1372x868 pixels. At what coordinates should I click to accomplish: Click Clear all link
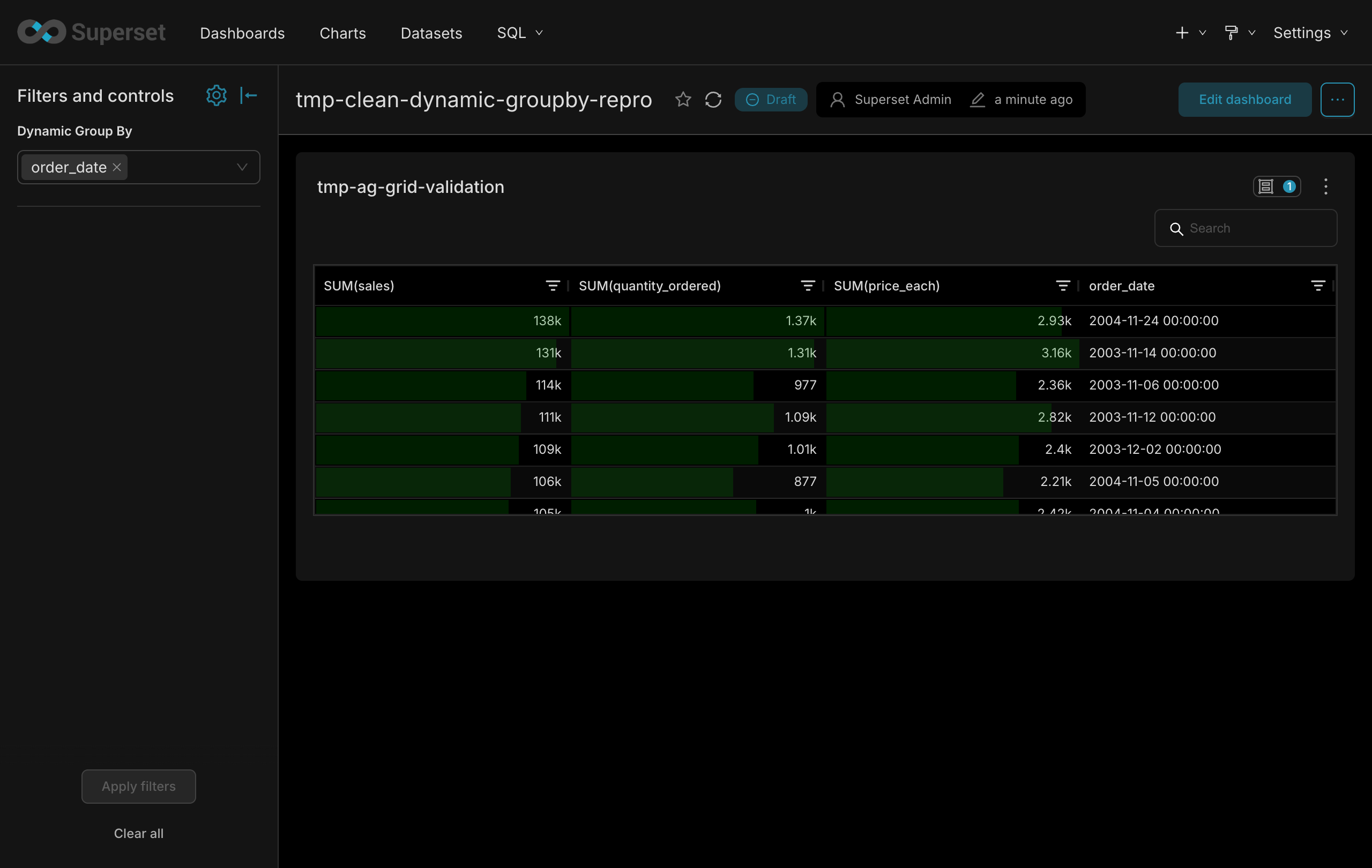click(138, 833)
